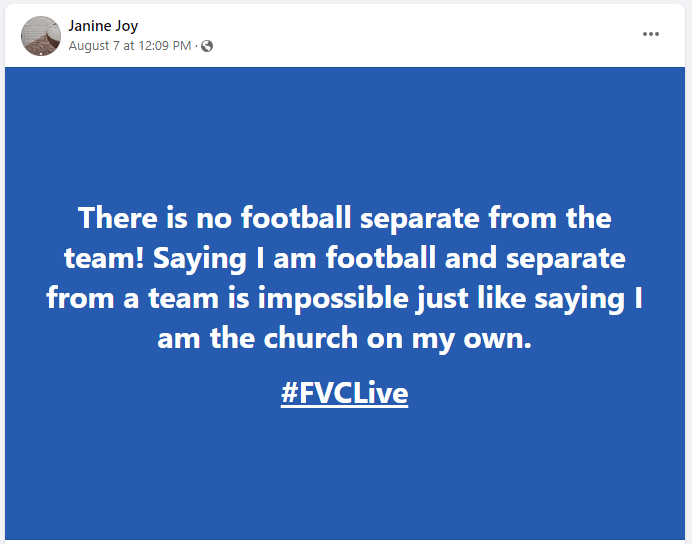
Task: Click the line 'am the church on my own.'
Action: point(345,338)
